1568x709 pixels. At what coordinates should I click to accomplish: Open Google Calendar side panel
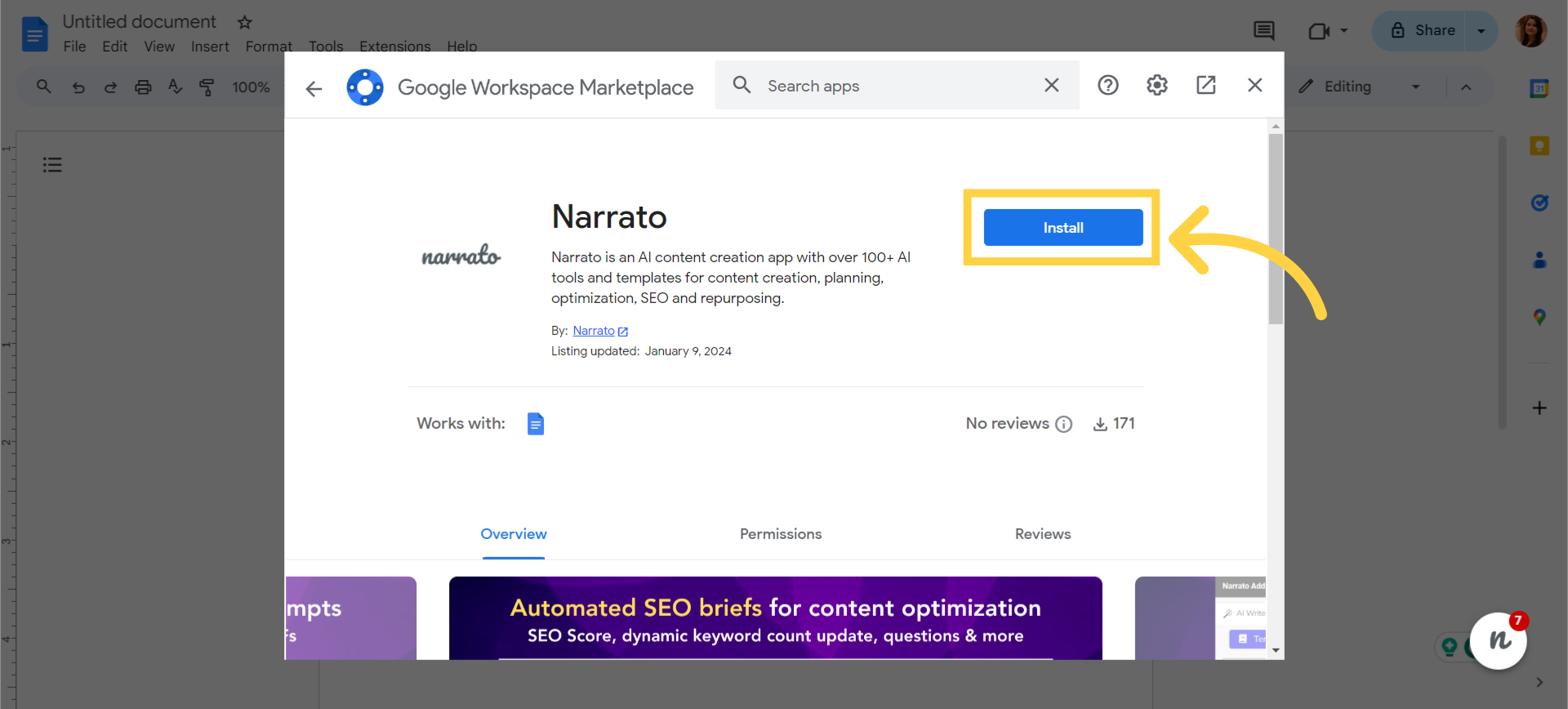point(1539,88)
